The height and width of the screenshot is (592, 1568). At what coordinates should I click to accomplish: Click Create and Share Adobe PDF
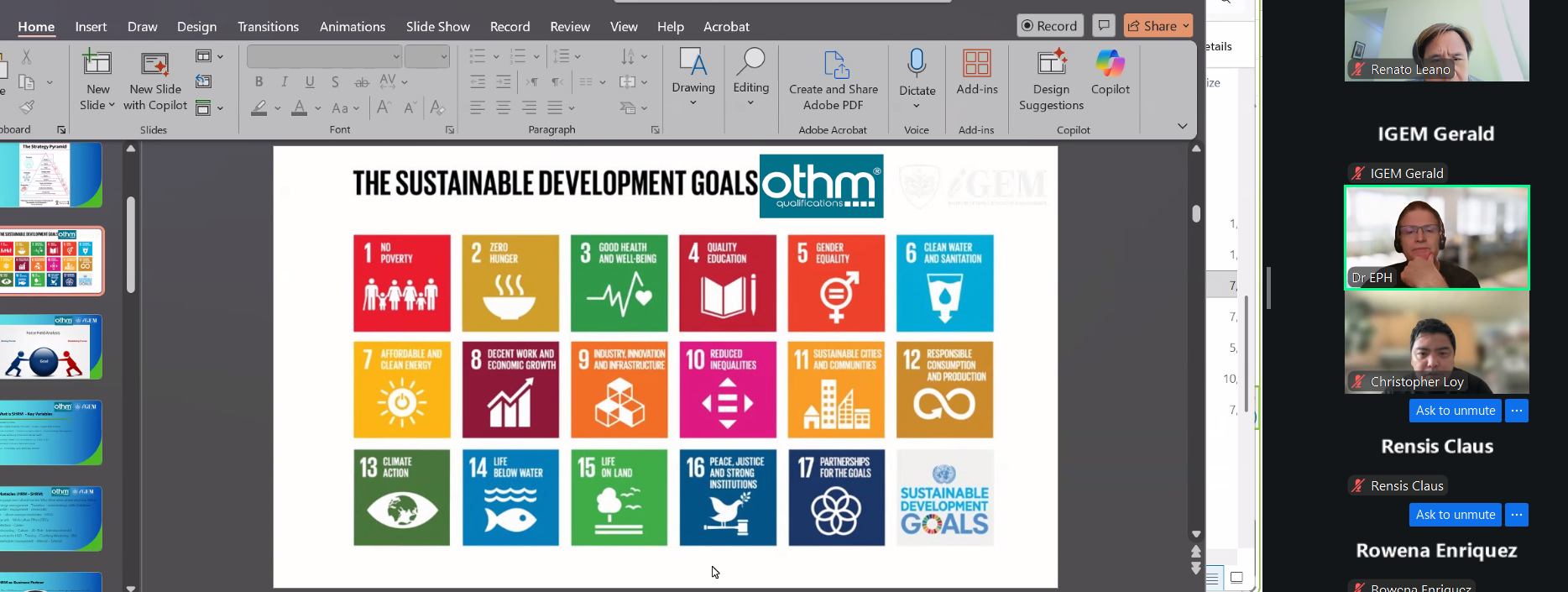click(834, 81)
